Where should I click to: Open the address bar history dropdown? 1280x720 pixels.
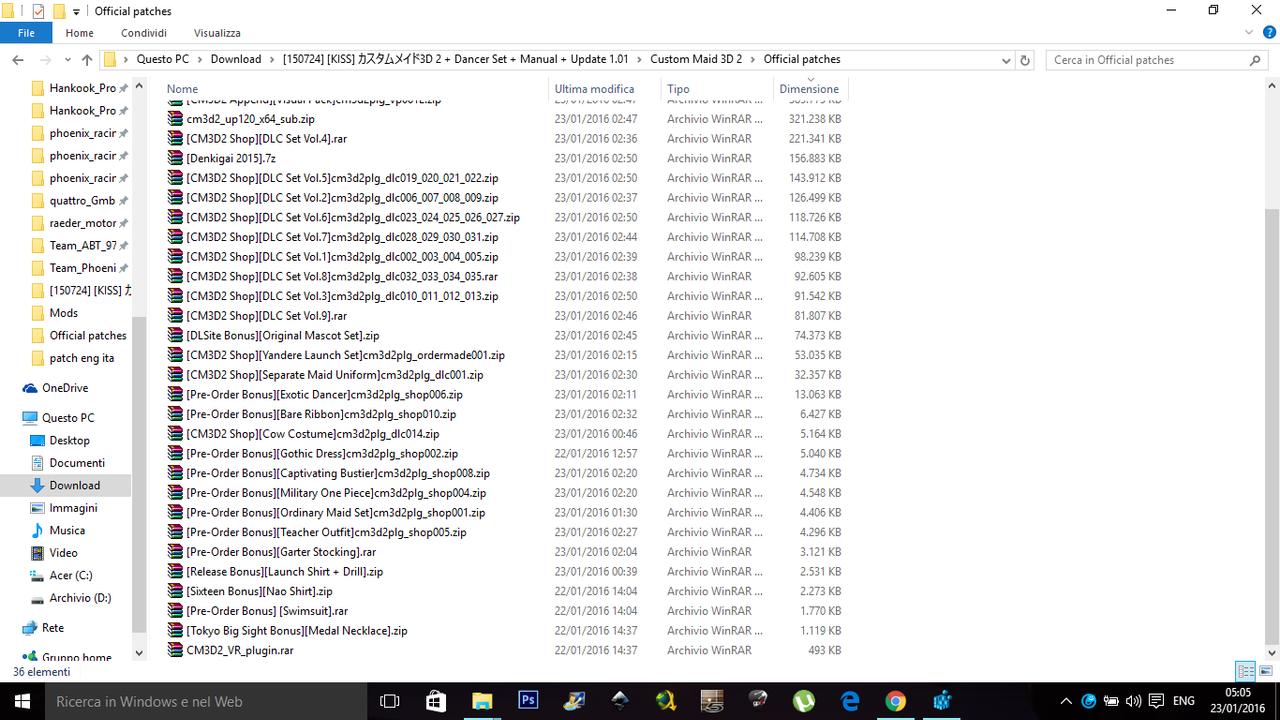1006,59
